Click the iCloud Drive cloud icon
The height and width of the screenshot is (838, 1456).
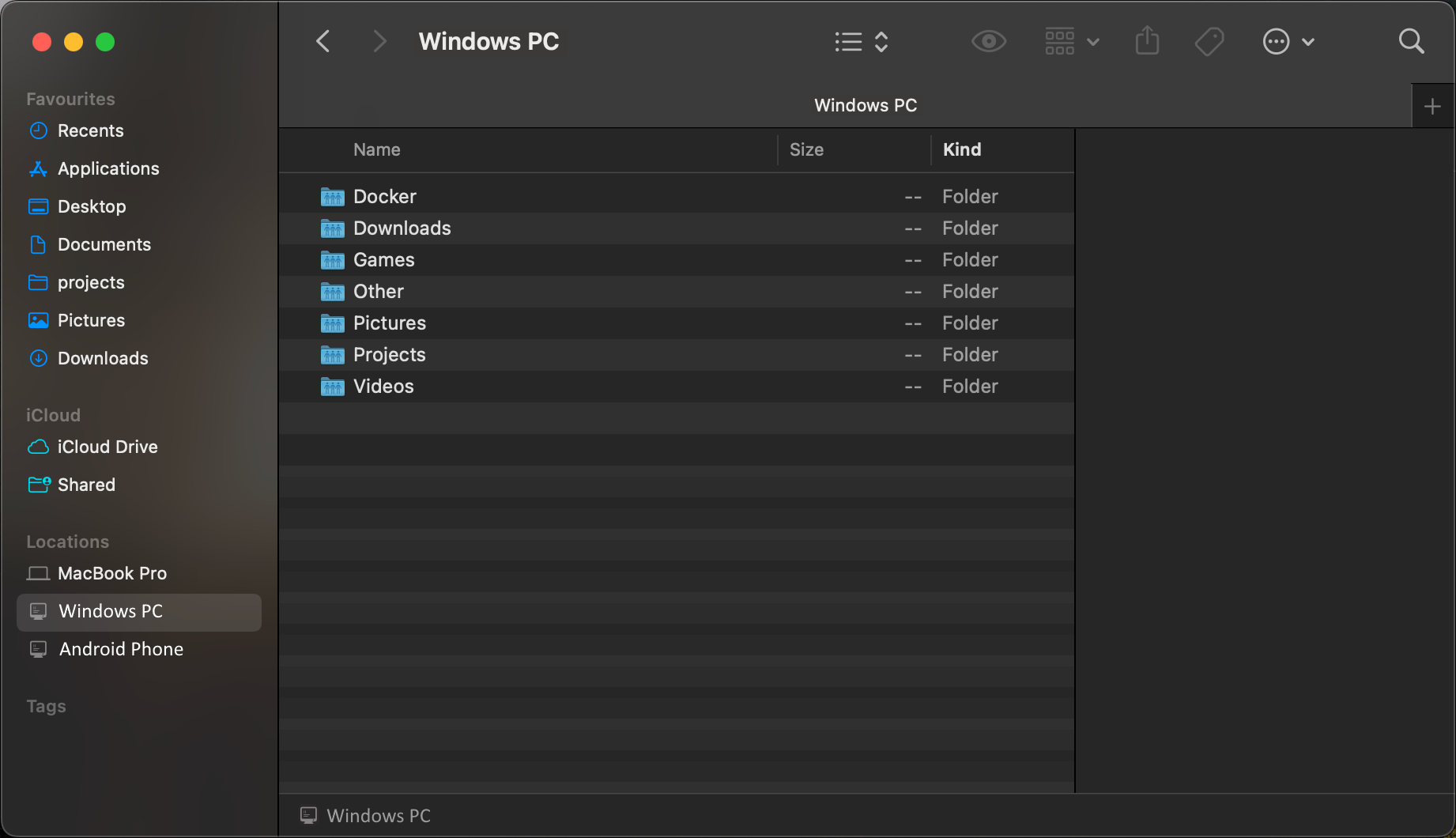coord(38,447)
